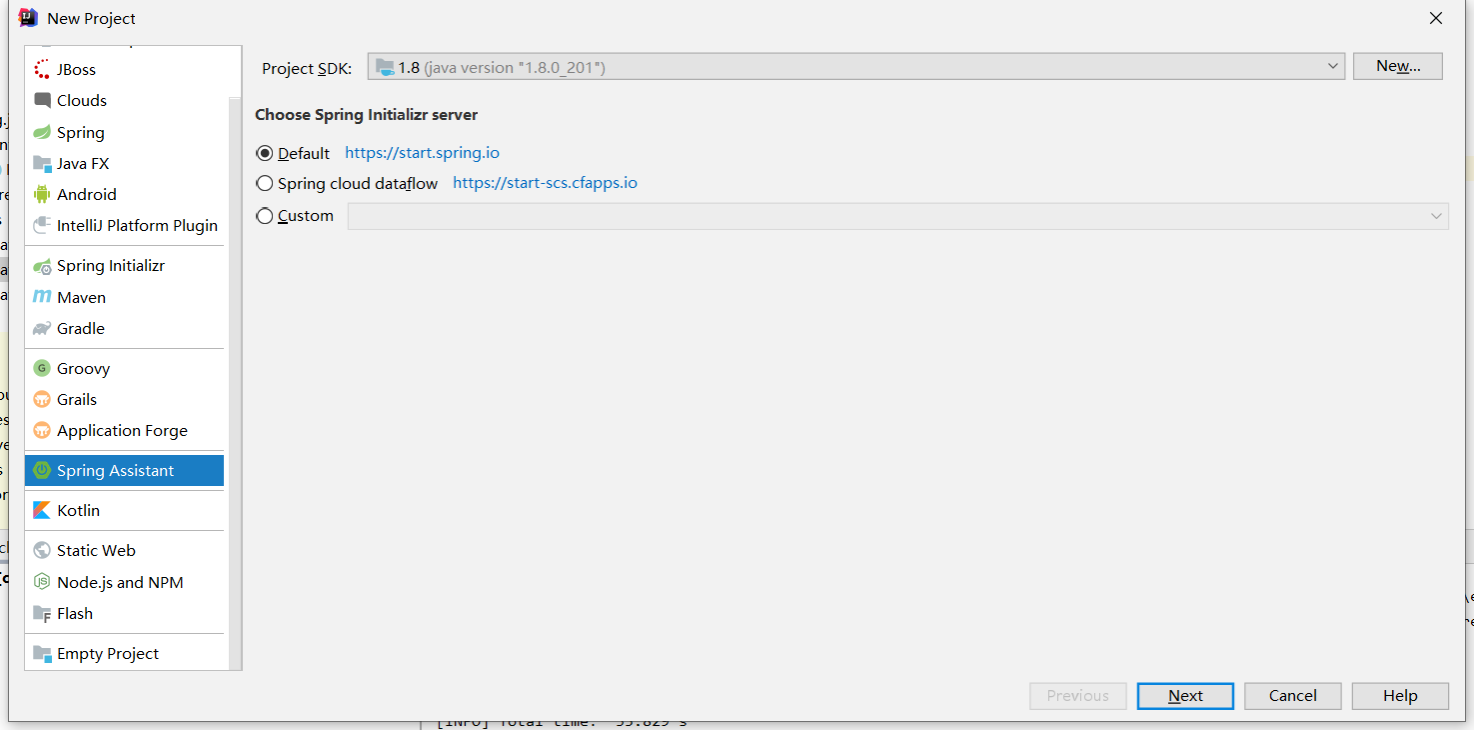Click the Node.js and NPM icon
This screenshot has width=1474, height=730.
(42, 583)
